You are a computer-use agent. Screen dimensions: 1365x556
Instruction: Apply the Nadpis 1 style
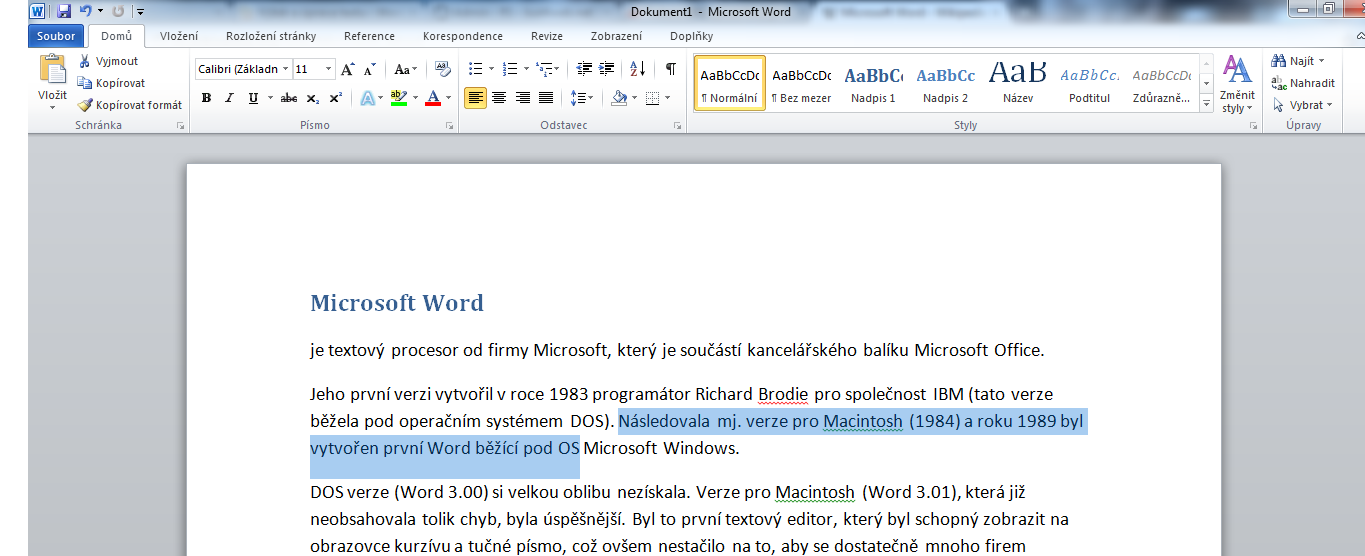click(874, 83)
